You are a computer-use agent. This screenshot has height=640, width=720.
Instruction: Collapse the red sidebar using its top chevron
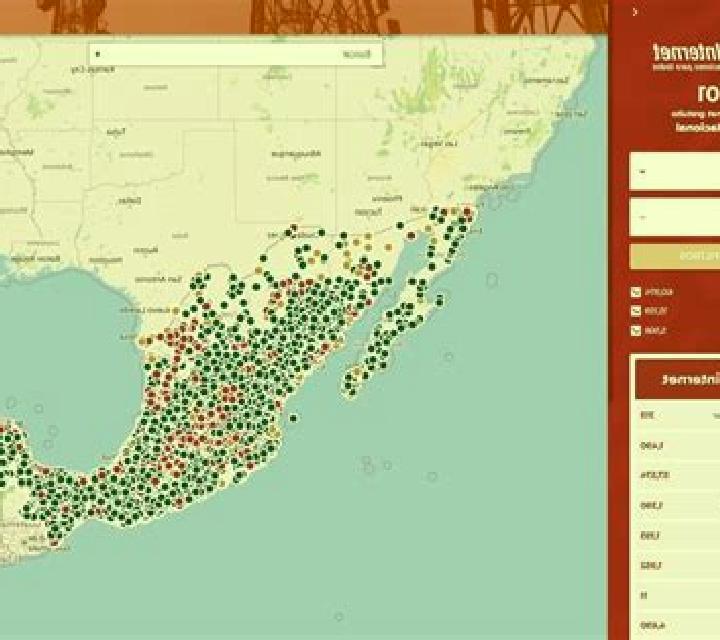click(x=635, y=12)
